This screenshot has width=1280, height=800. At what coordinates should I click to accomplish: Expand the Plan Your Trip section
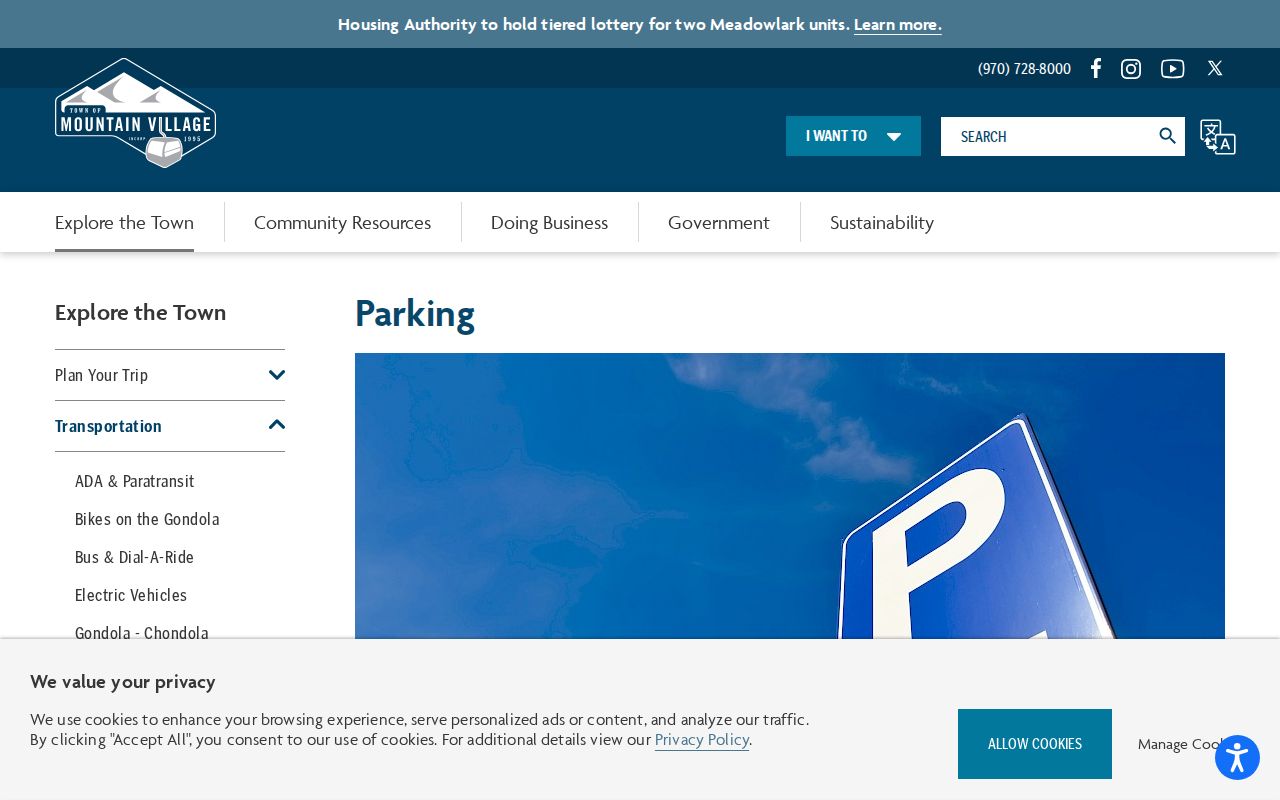click(x=277, y=375)
